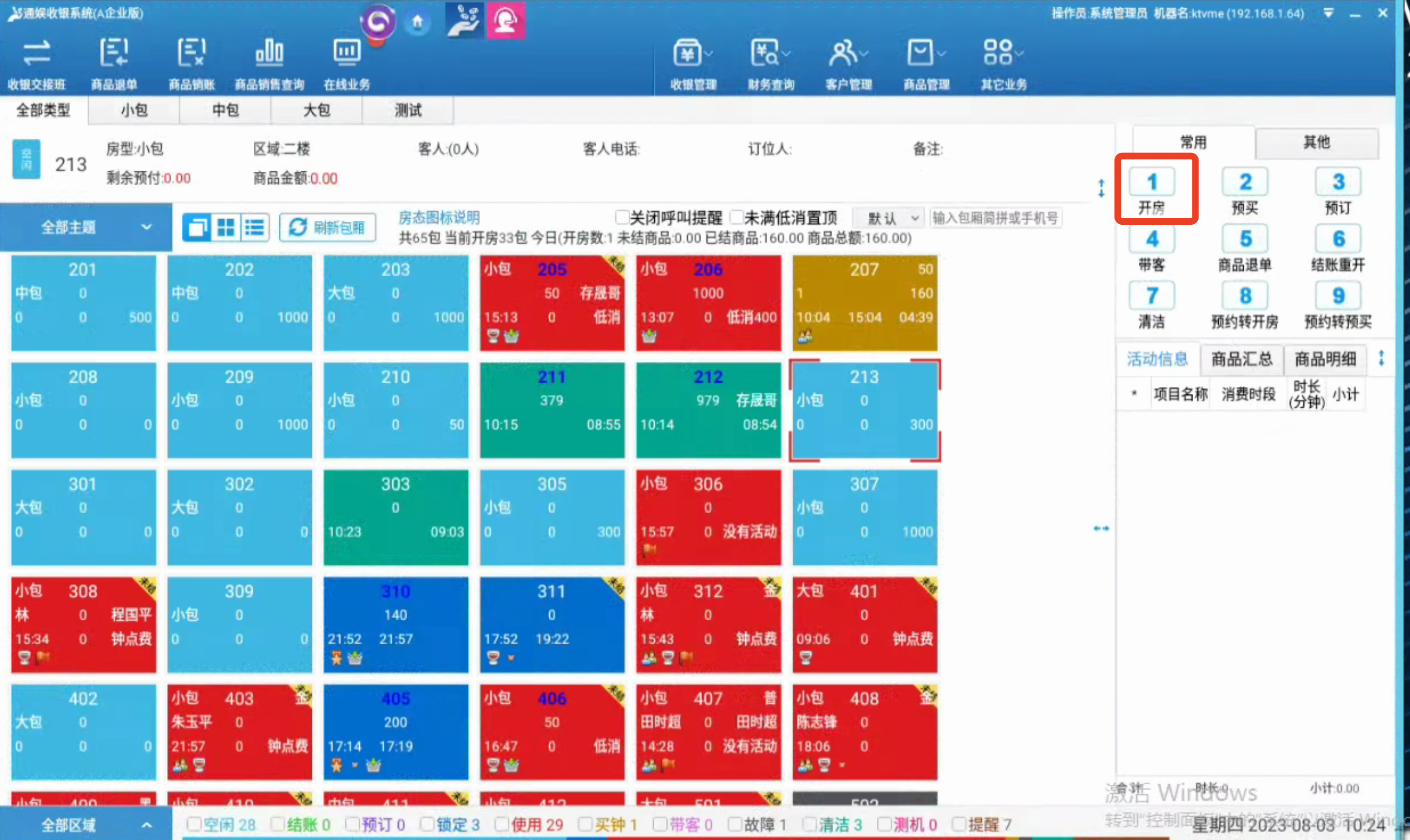Select shortcut 8 预约转开房
The width and height of the screenshot is (1410, 840).
[1245, 305]
